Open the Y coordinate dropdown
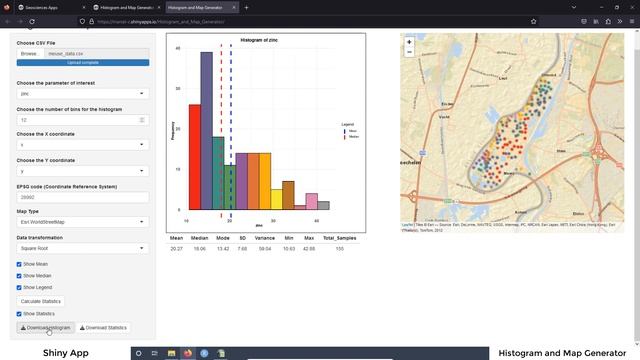 [x=83, y=171]
